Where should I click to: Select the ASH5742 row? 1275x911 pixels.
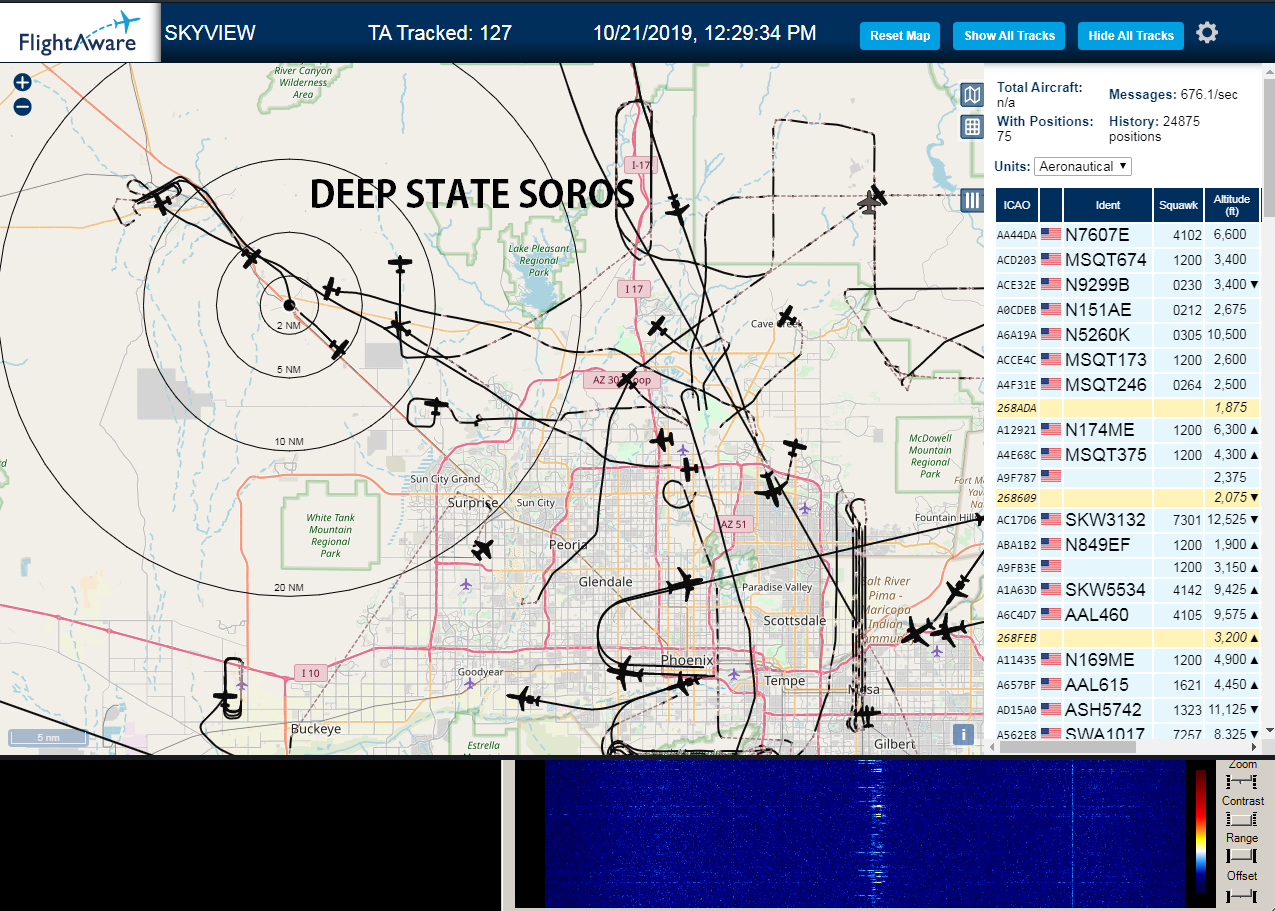tap(1128, 709)
